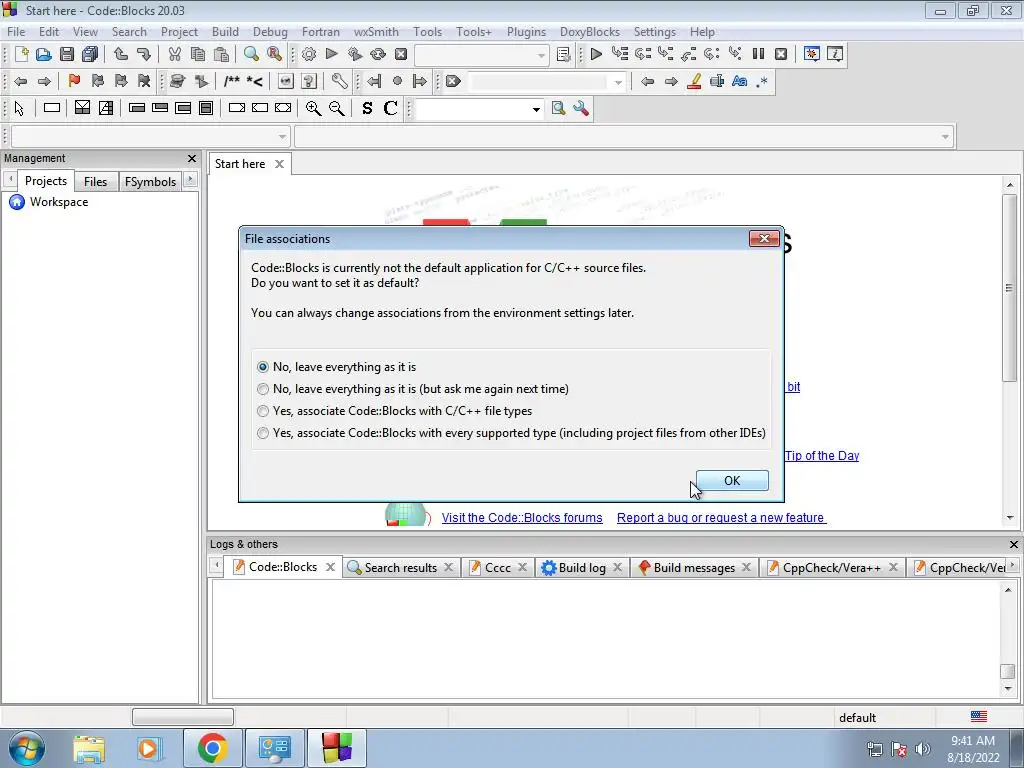This screenshot has width=1024, height=768.
Task: Open the right code completion function dropdown
Action: click(945, 137)
